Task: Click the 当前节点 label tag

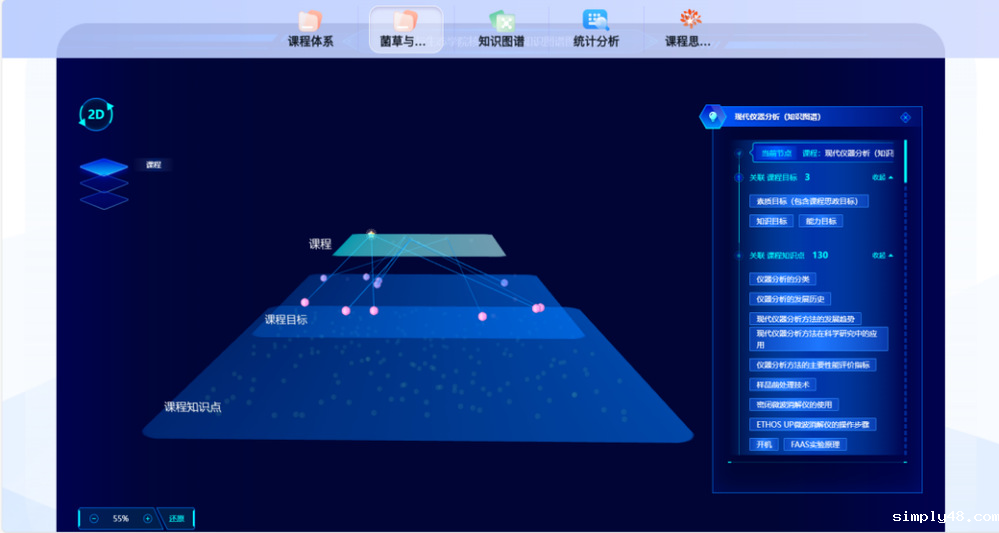Action: coord(776,153)
